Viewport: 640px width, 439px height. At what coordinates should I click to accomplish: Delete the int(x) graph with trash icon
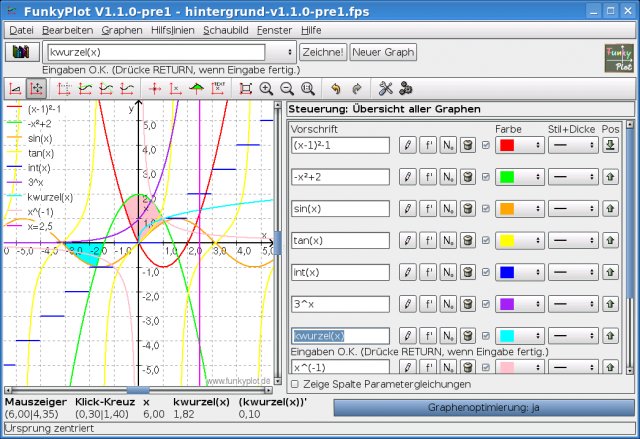pyautogui.click(x=468, y=273)
